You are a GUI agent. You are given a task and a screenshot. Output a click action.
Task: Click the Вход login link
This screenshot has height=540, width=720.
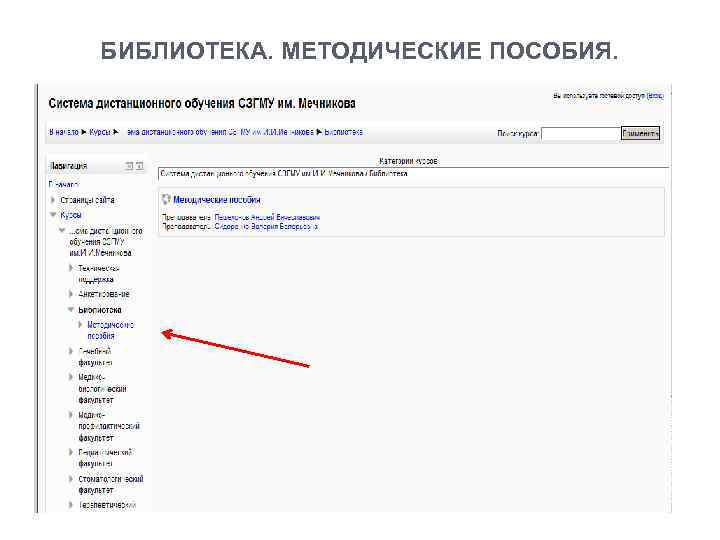coord(655,96)
